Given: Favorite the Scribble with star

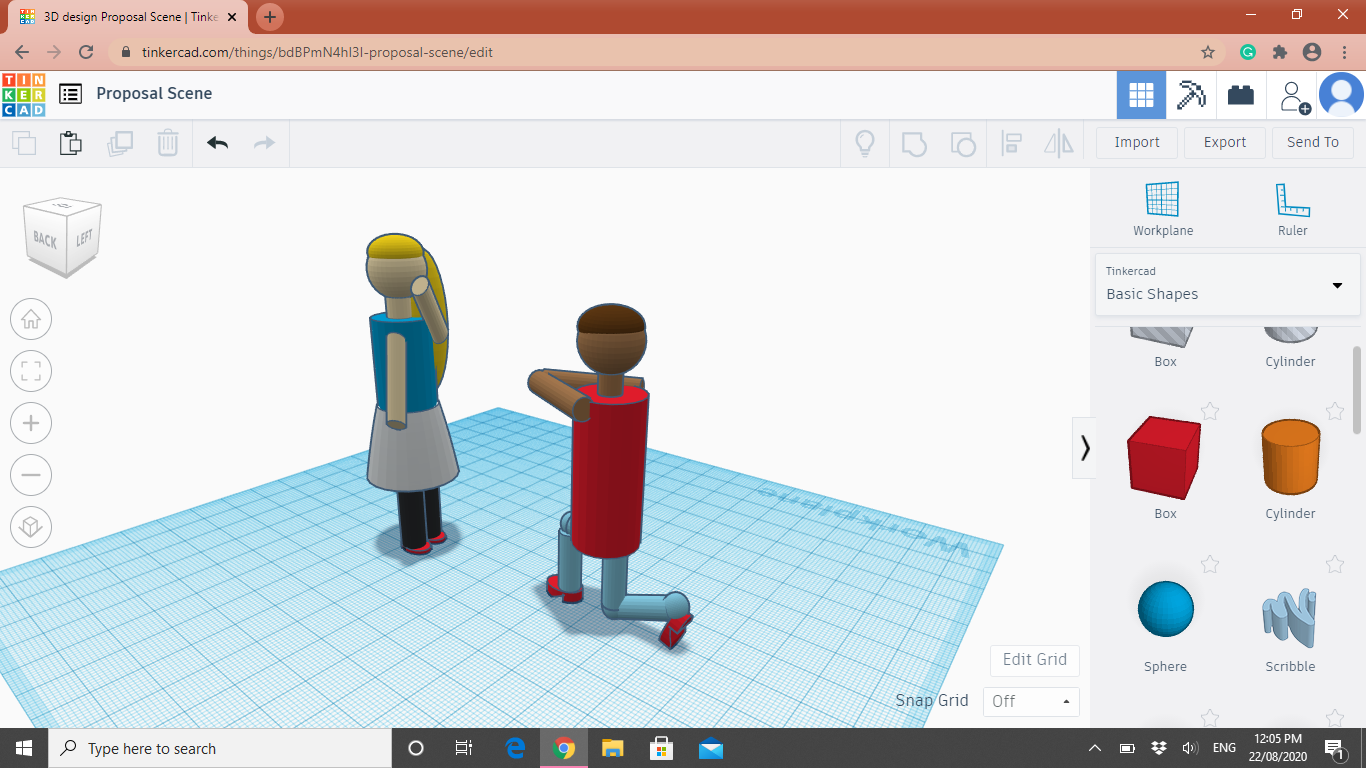Looking at the screenshot, I should click(1335, 564).
